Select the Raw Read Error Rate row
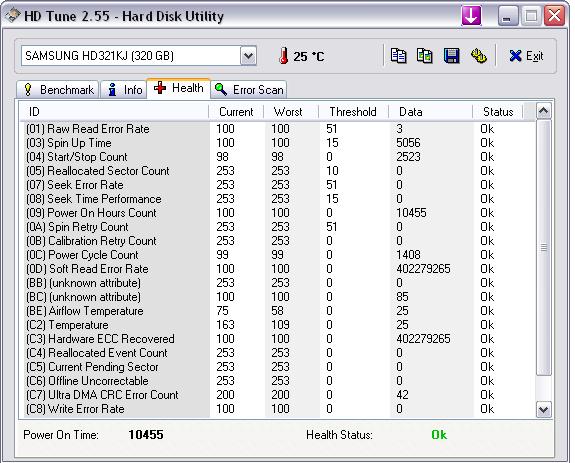Screen dimensions: 575x463 279,129
